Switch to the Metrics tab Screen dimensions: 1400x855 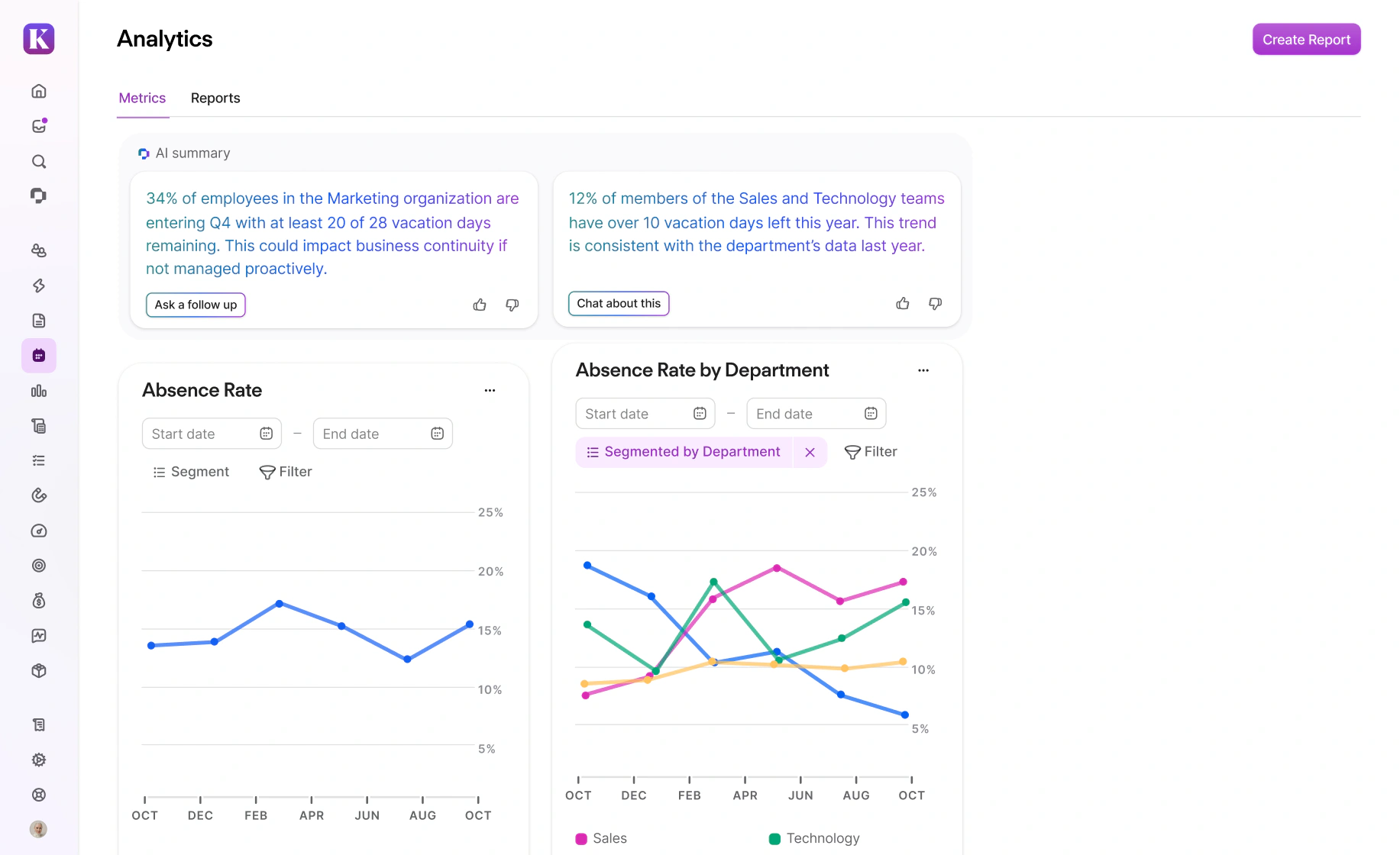pyautogui.click(x=142, y=98)
